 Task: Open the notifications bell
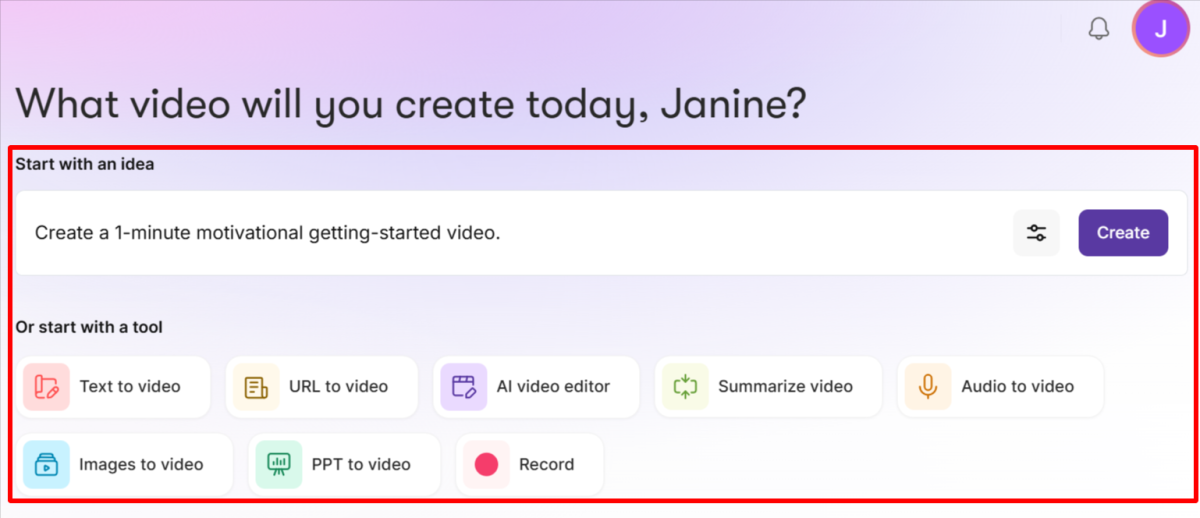pyautogui.click(x=1098, y=29)
